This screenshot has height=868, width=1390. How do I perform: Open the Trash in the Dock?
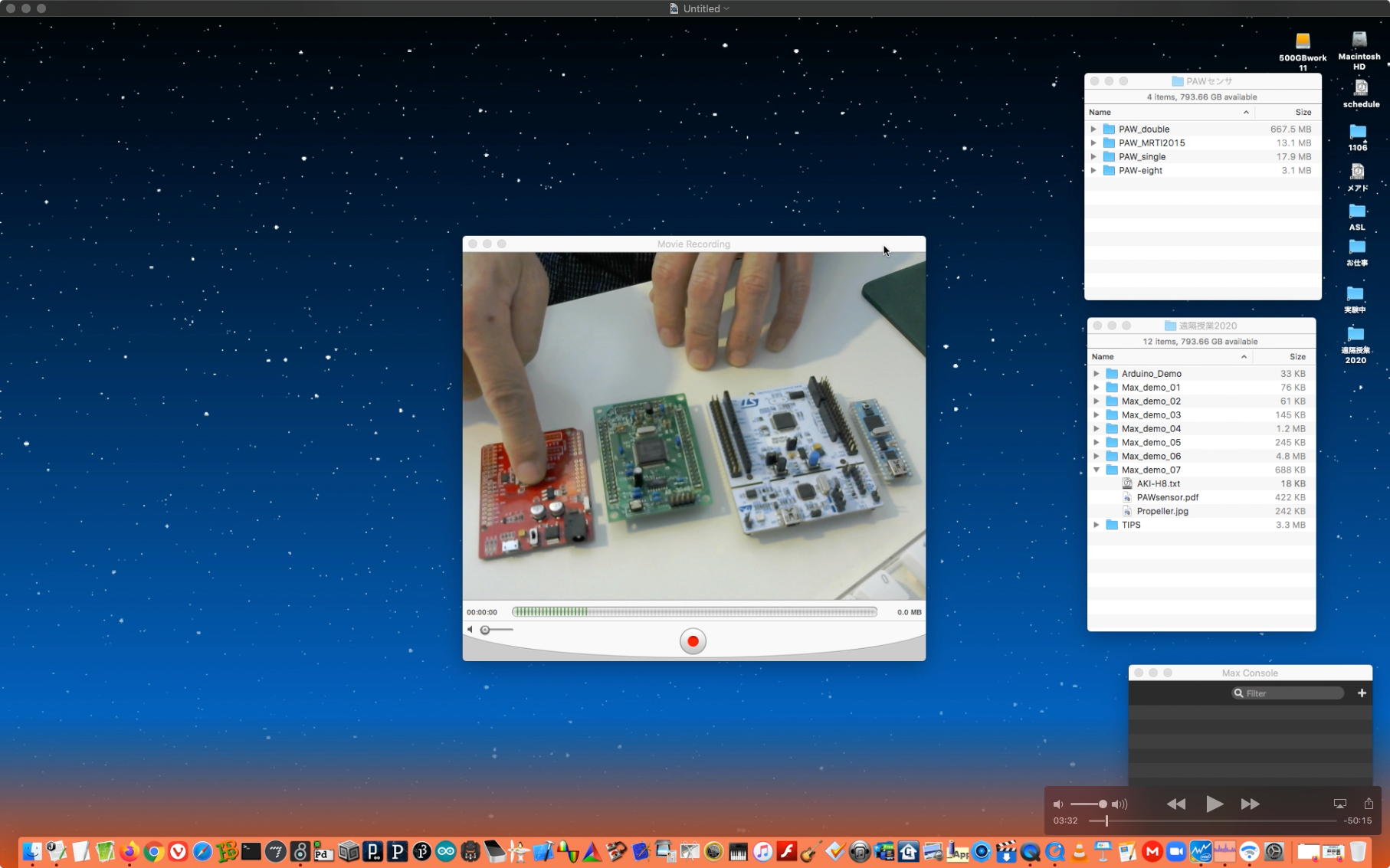click(1358, 851)
